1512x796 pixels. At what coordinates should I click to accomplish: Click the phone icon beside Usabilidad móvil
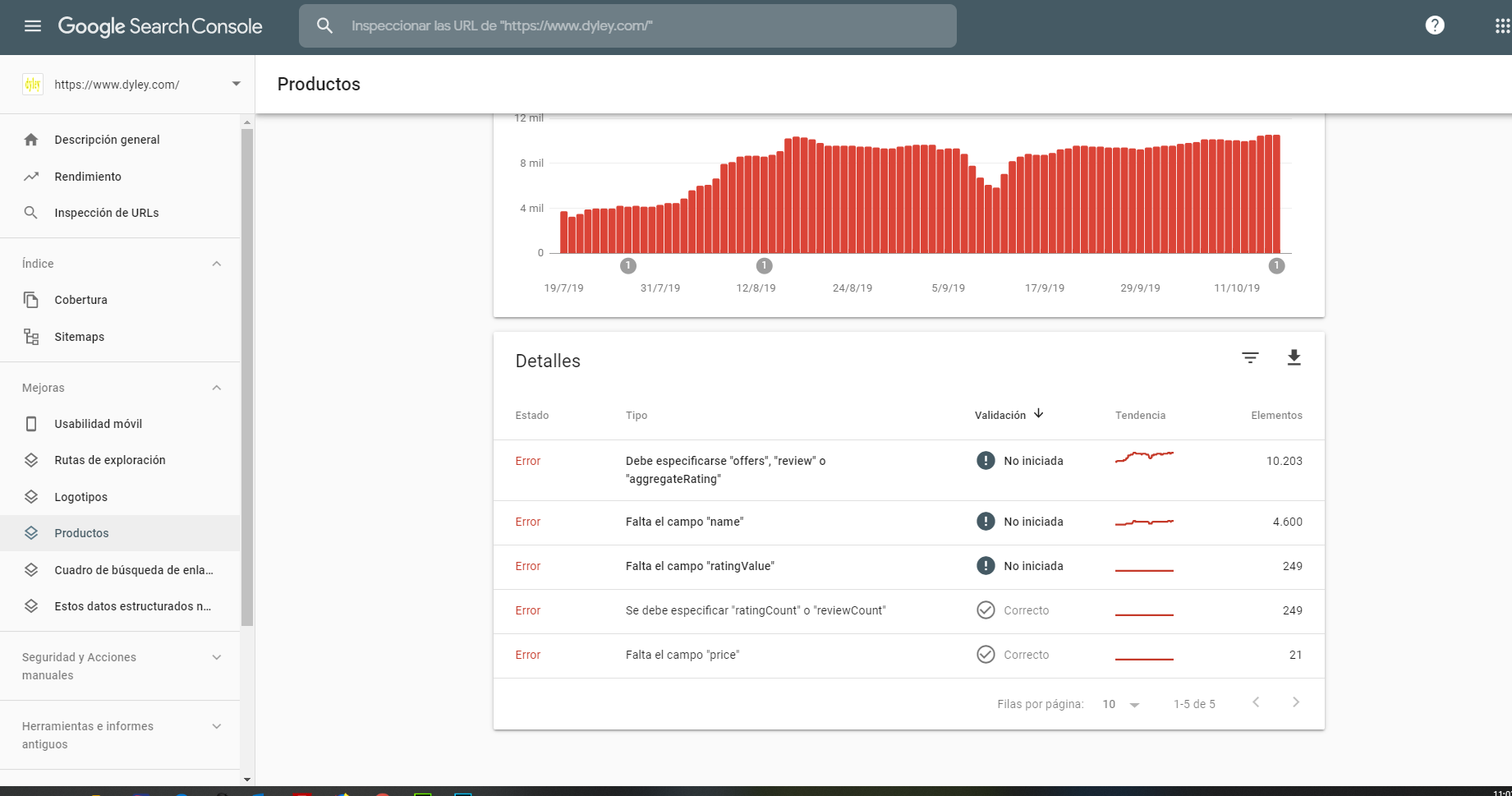point(31,424)
